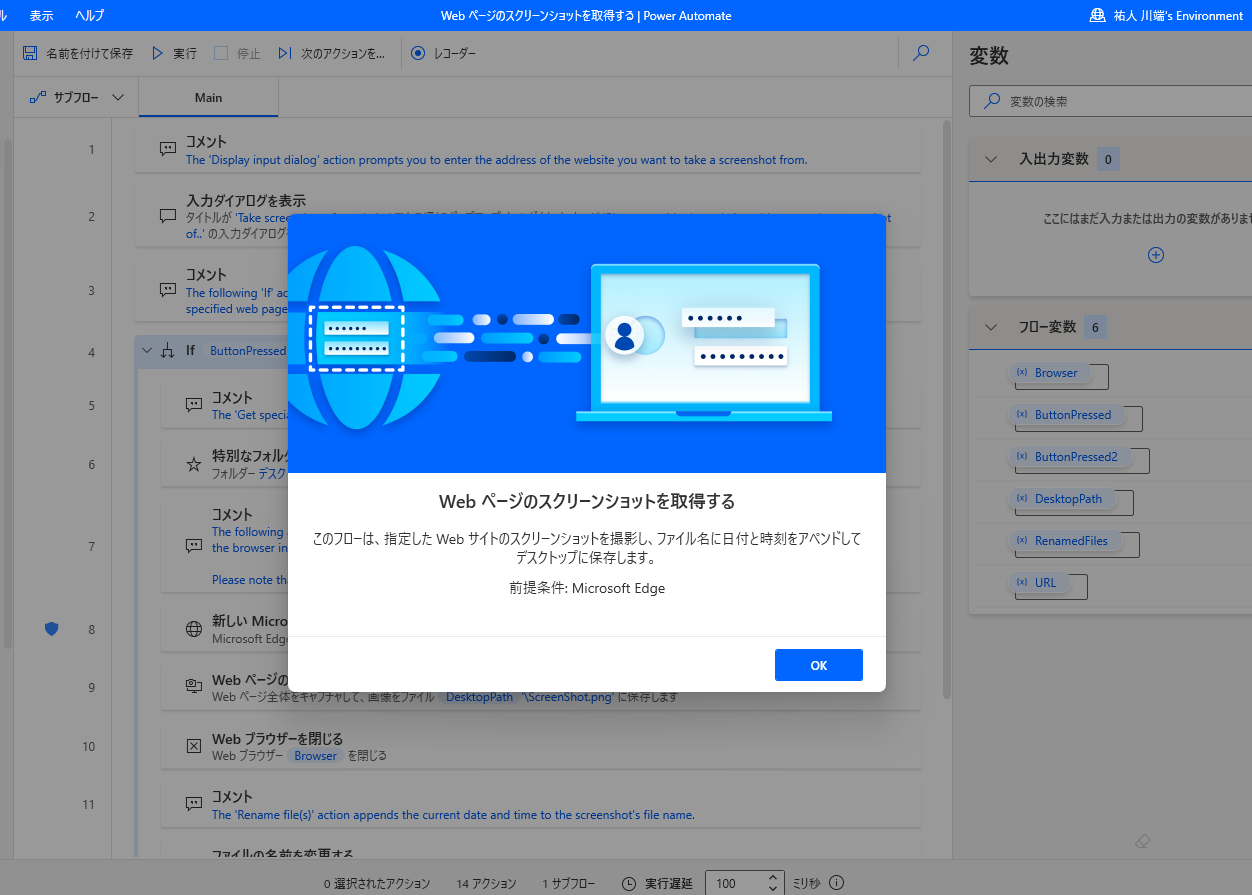This screenshot has height=895, width=1252.
Task: Click the clock icon beside 実行遅延
Action: pos(629,883)
